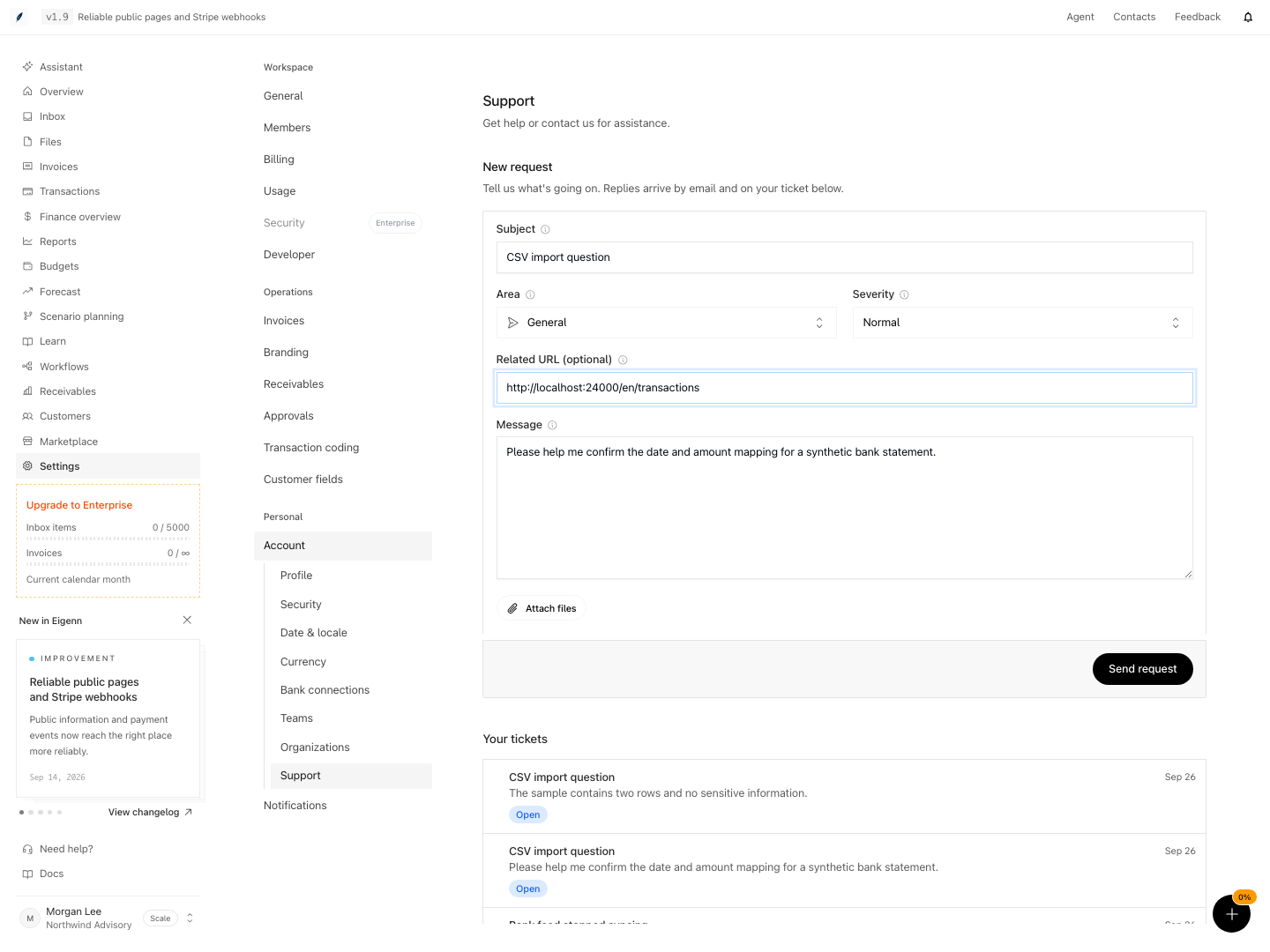Screen dimensions: 1270x952
Task: Click the notifications bell icon
Action: click(1248, 17)
